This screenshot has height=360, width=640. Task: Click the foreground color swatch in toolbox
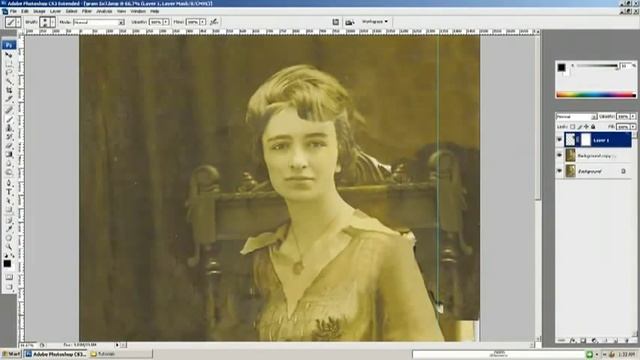click(7, 264)
